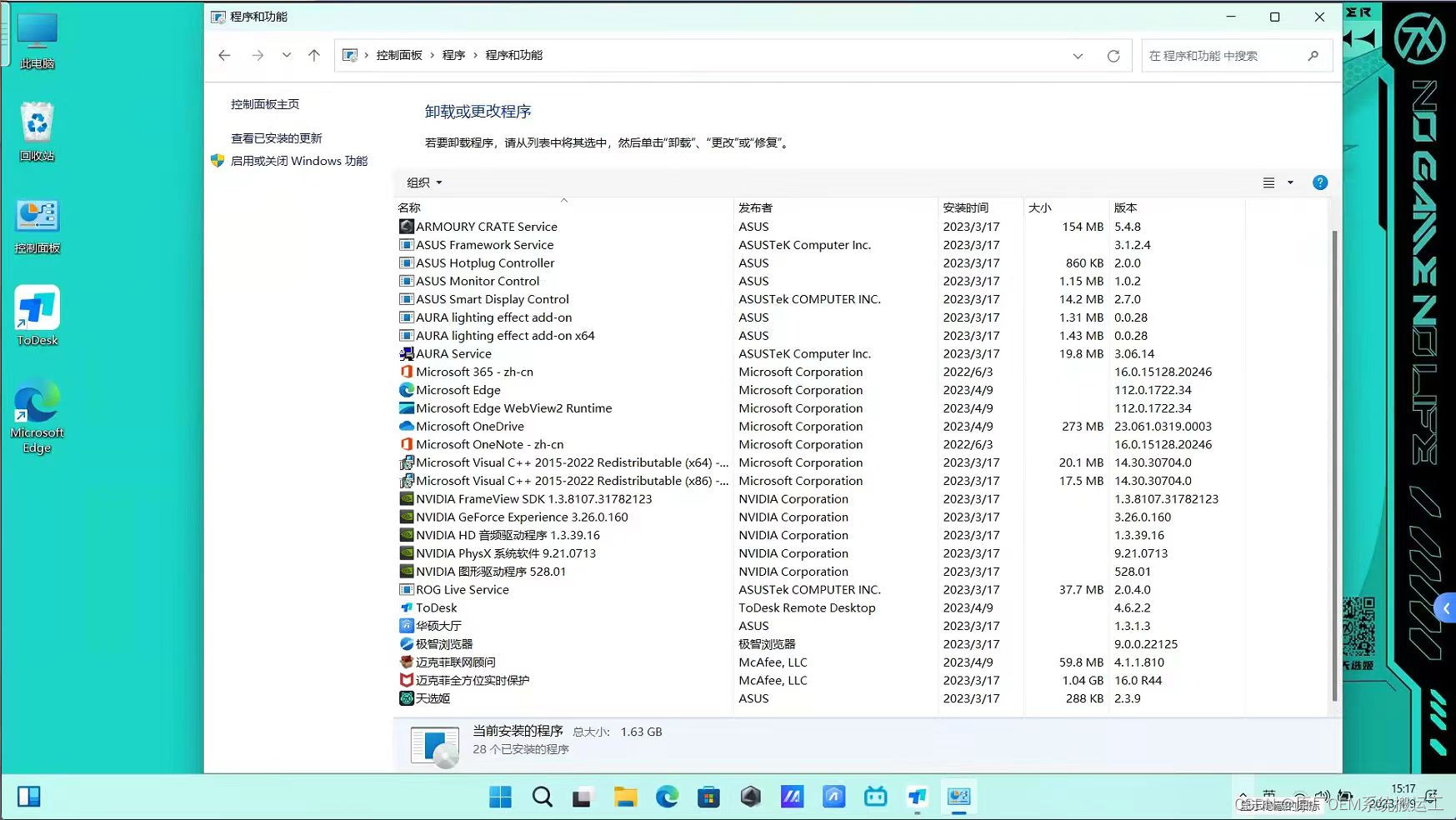This screenshot has width=1456, height=820.
Task: Open Microsoft Edge desktop shortcut
Action: [38, 416]
